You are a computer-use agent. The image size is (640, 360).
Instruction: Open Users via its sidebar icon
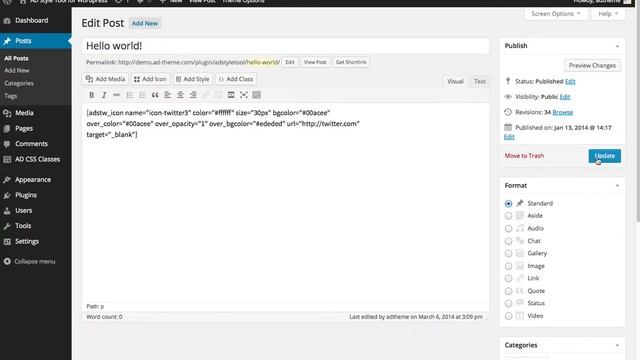click(7, 211)
